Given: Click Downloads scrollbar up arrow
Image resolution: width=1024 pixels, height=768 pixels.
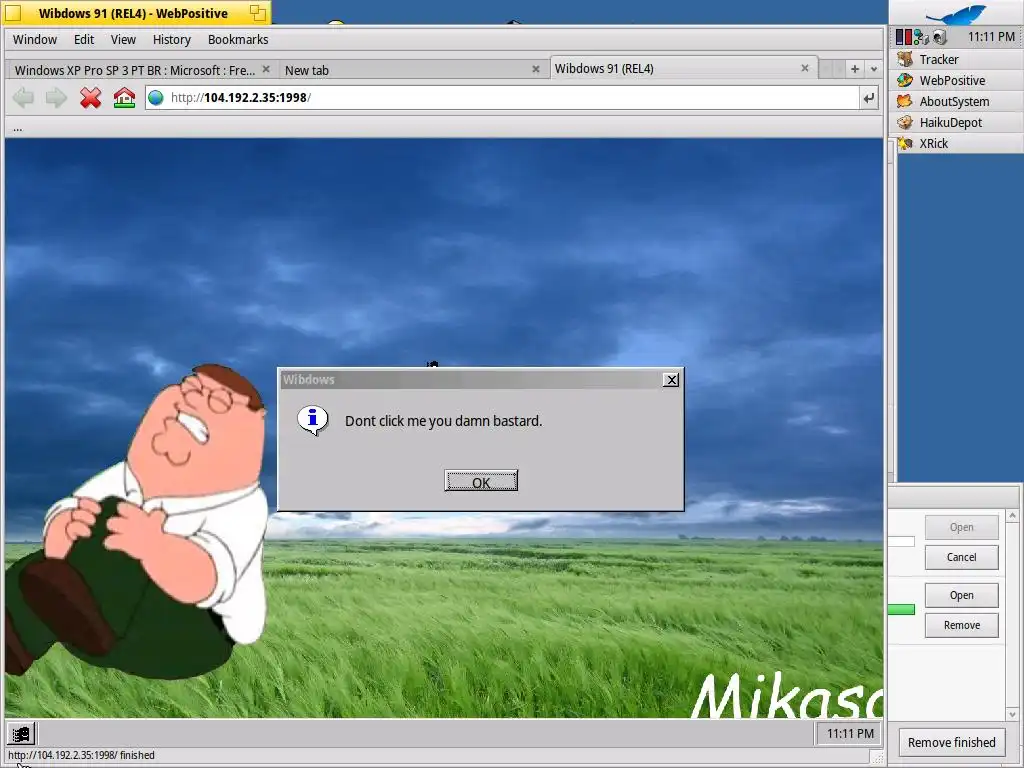Looking at the screenshot, I should (x=1012, y=516).
